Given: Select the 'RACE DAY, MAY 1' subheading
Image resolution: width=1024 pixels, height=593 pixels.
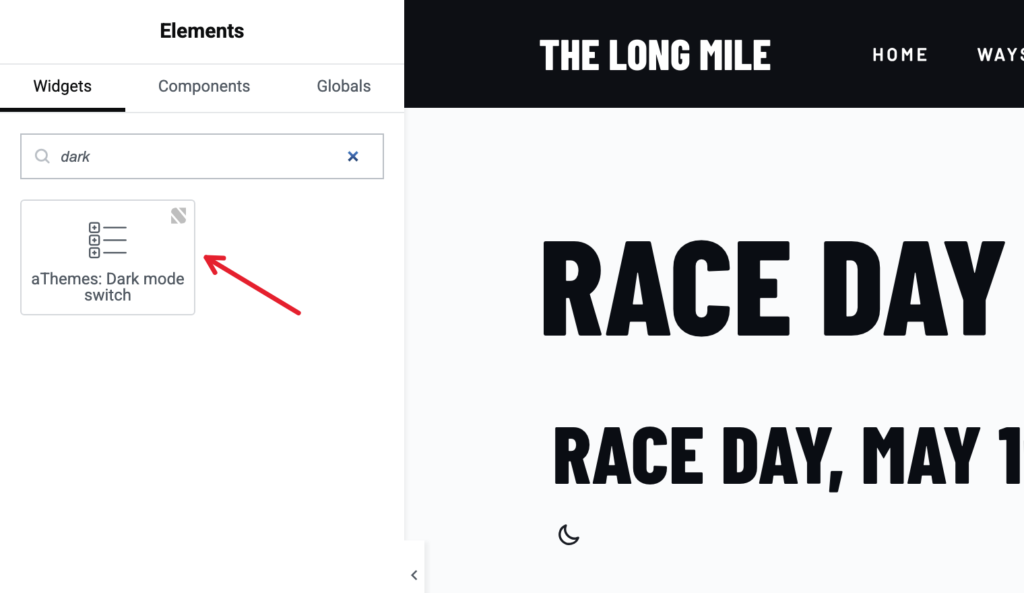Looking at the screenshot, I should [x=788, y=456].
